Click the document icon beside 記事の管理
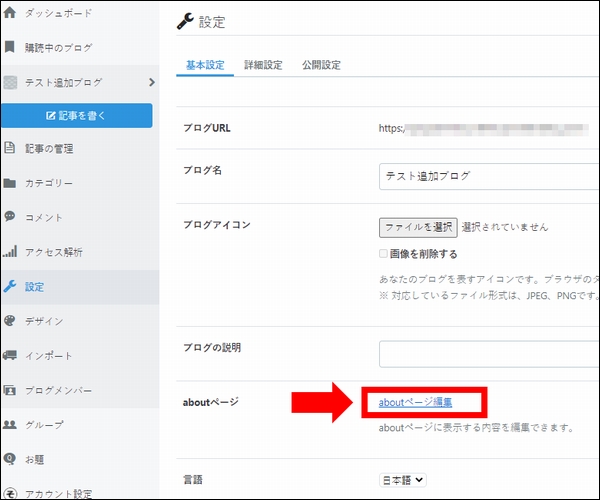The width and height of the screenshot is (600, 500). click(x=10, y=148)
